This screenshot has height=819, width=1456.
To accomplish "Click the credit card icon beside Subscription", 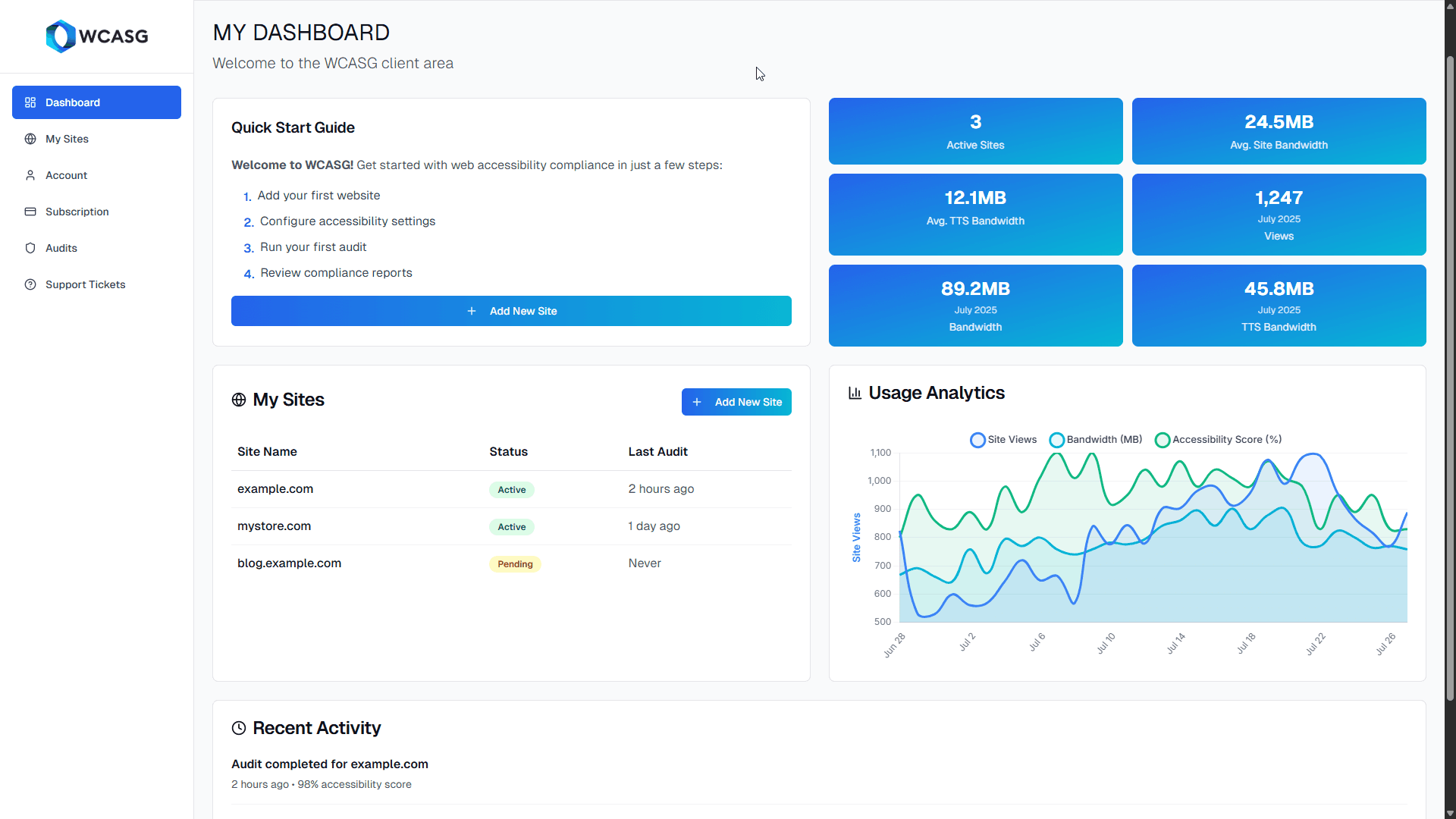I will coord(30,212).
